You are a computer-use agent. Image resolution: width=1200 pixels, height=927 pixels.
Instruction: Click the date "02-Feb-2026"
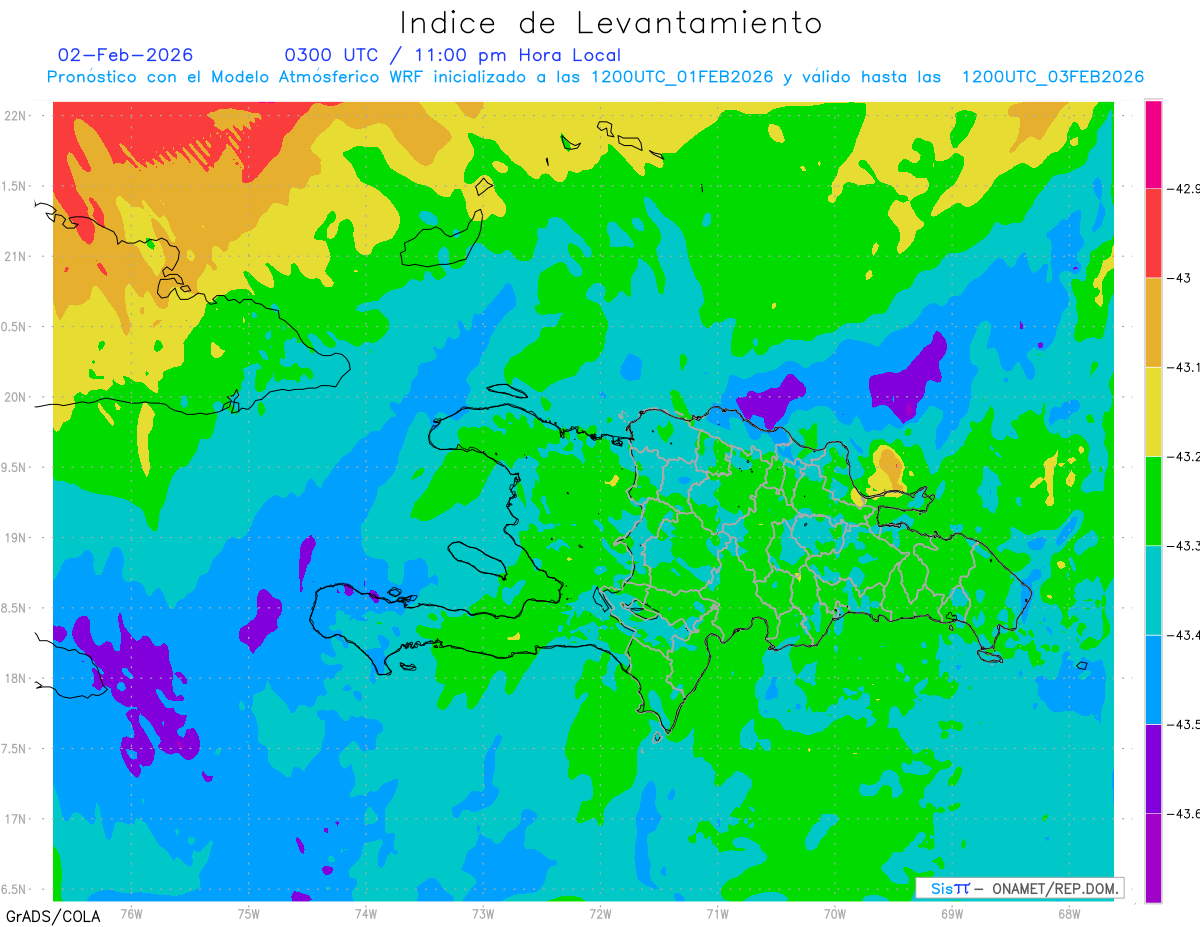tap(126, 55)
